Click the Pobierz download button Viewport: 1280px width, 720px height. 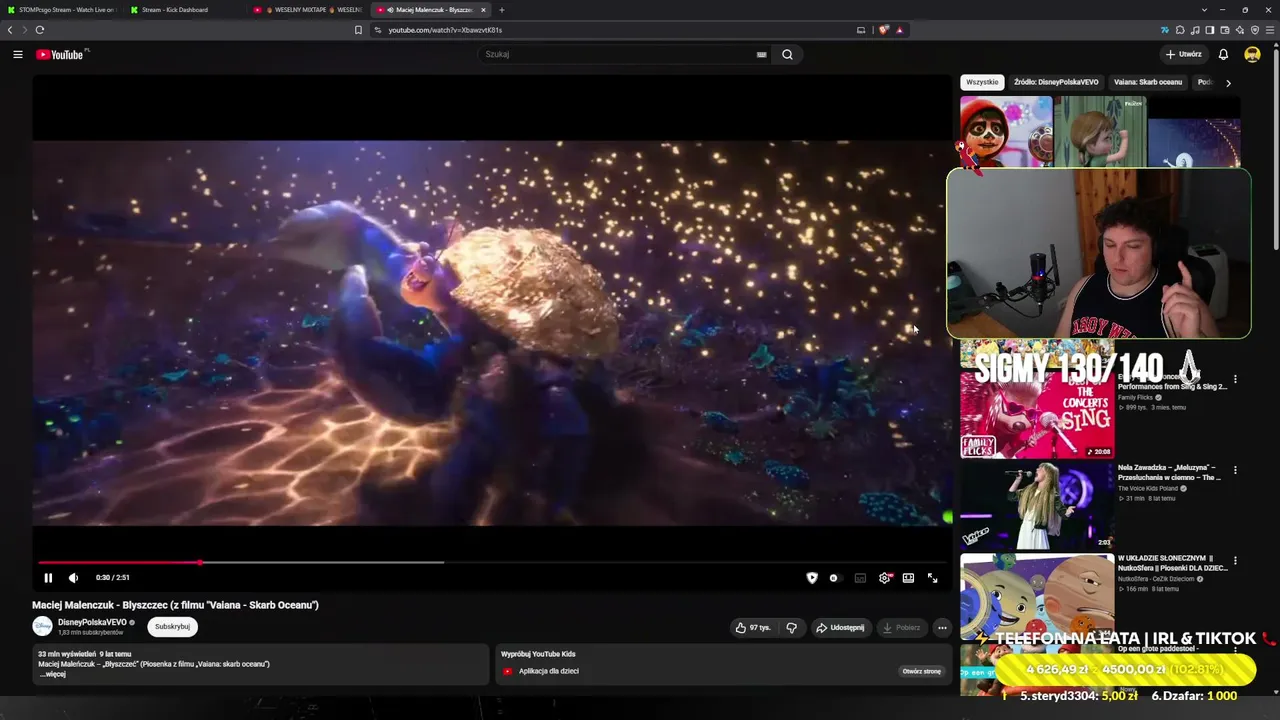[x=901, y=628]
